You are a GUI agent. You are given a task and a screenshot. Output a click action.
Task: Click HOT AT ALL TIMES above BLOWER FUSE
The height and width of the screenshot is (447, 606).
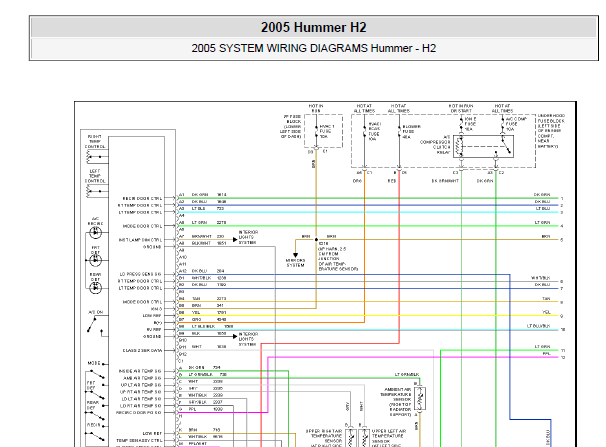click(399, 108)
